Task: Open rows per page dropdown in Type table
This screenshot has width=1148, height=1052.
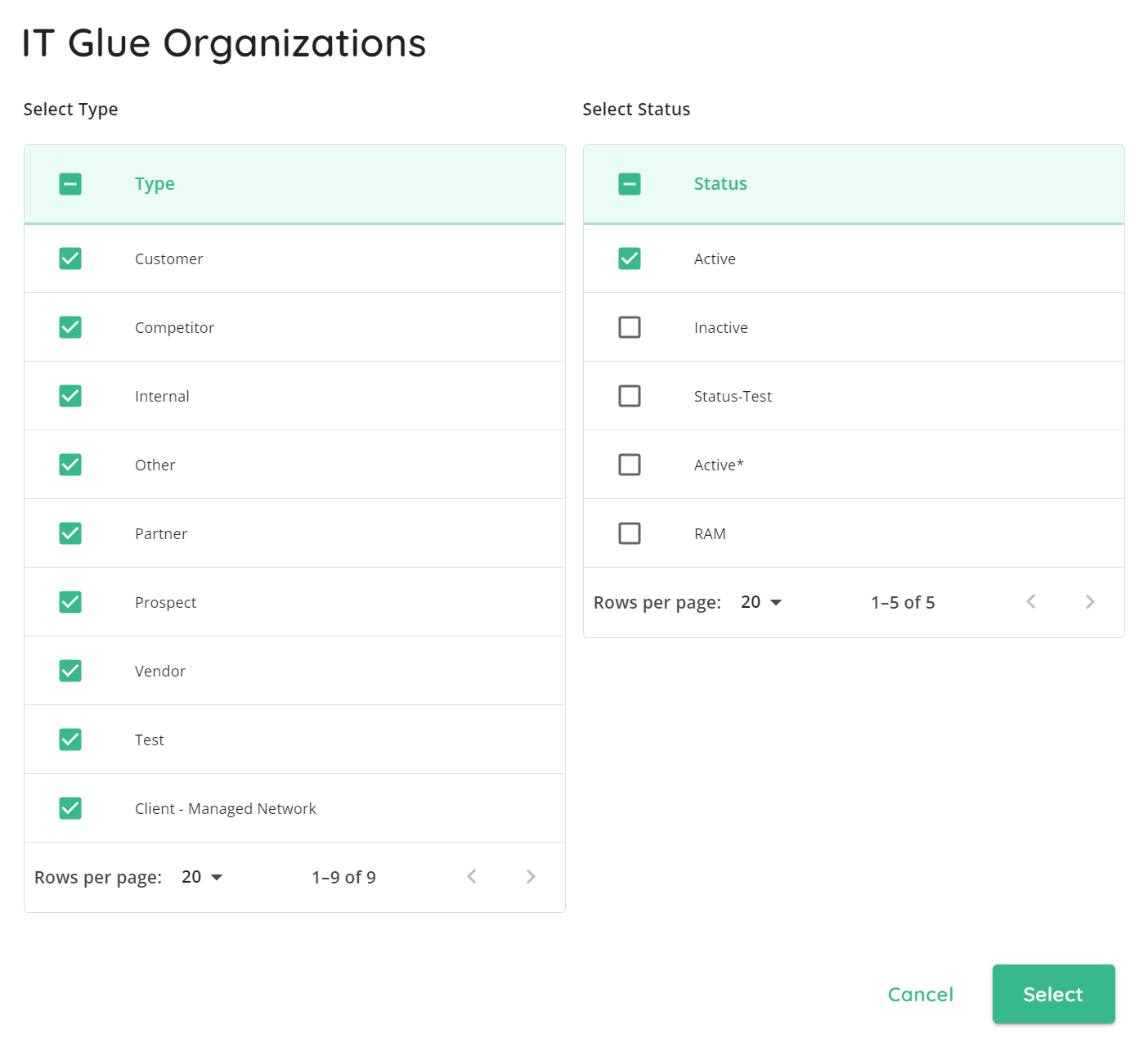Action: tap(202, 877)
